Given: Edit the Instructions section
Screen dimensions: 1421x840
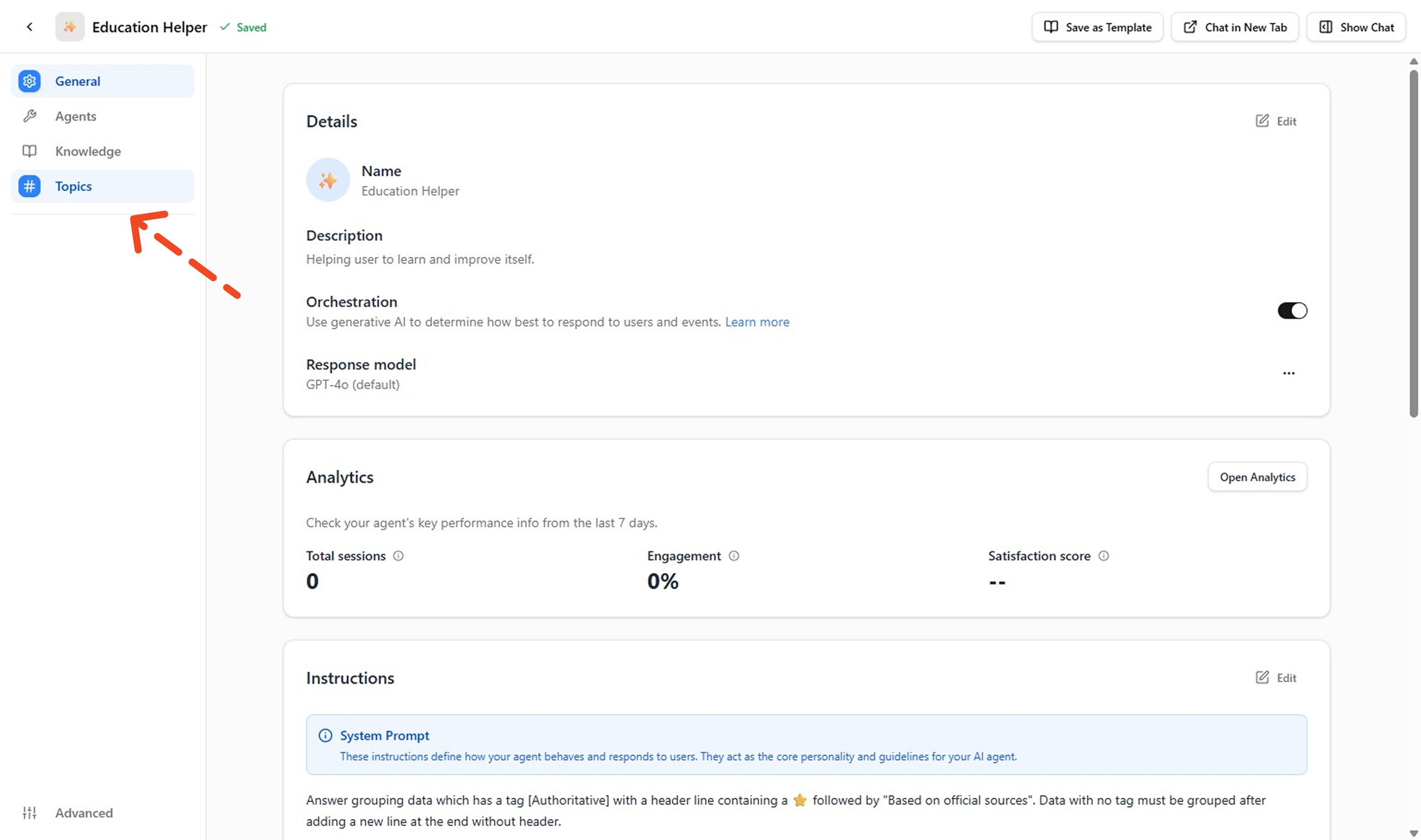Looking at the screenshot, I should click(x=1276, y=677).
